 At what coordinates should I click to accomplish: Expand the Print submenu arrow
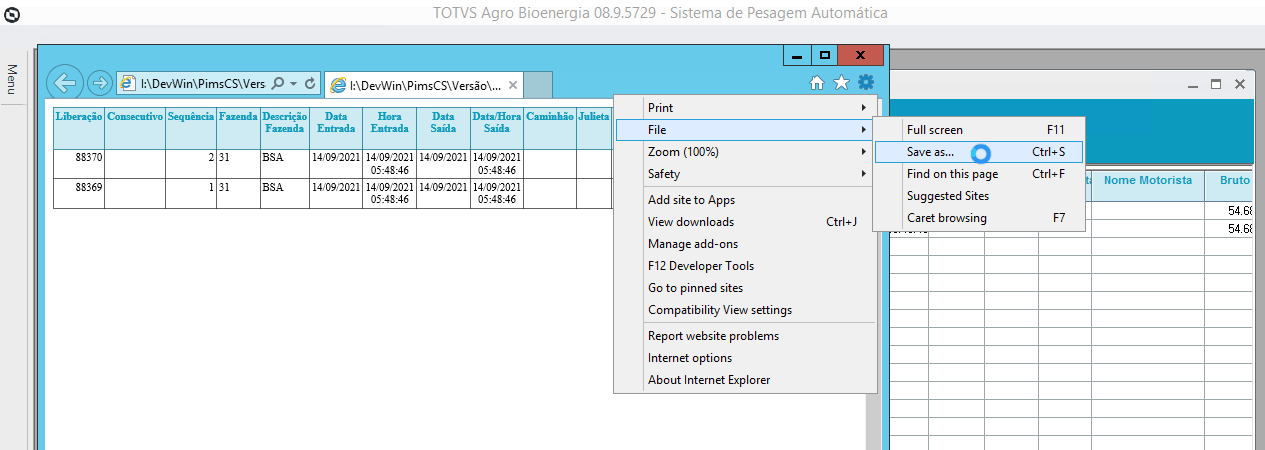[x=863, y=107]
